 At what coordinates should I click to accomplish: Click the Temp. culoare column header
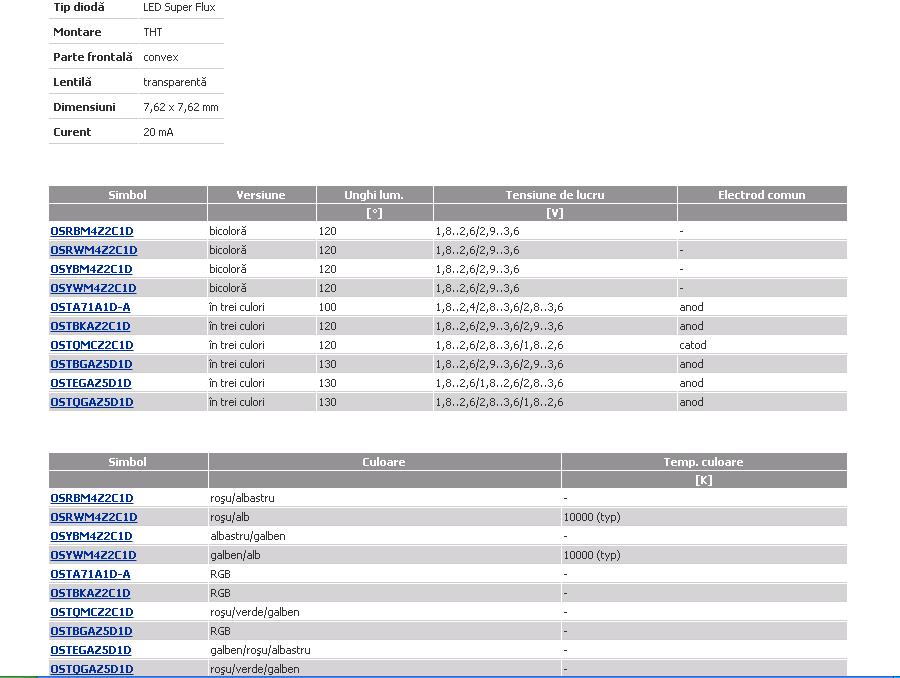point(704,462)
